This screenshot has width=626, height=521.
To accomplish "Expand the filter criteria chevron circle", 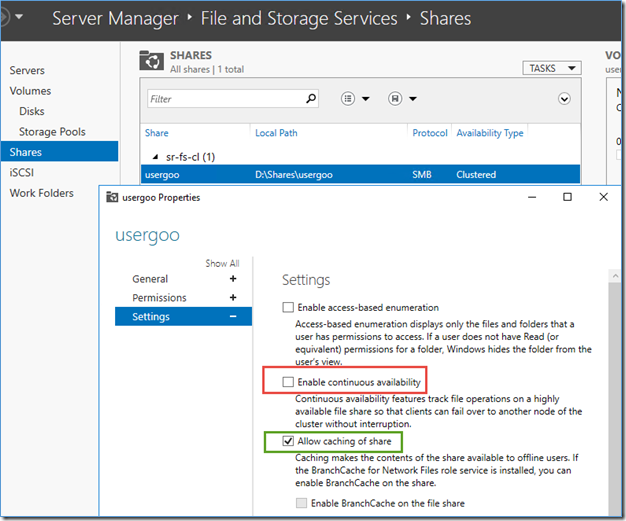I will [x=564, y=99].
